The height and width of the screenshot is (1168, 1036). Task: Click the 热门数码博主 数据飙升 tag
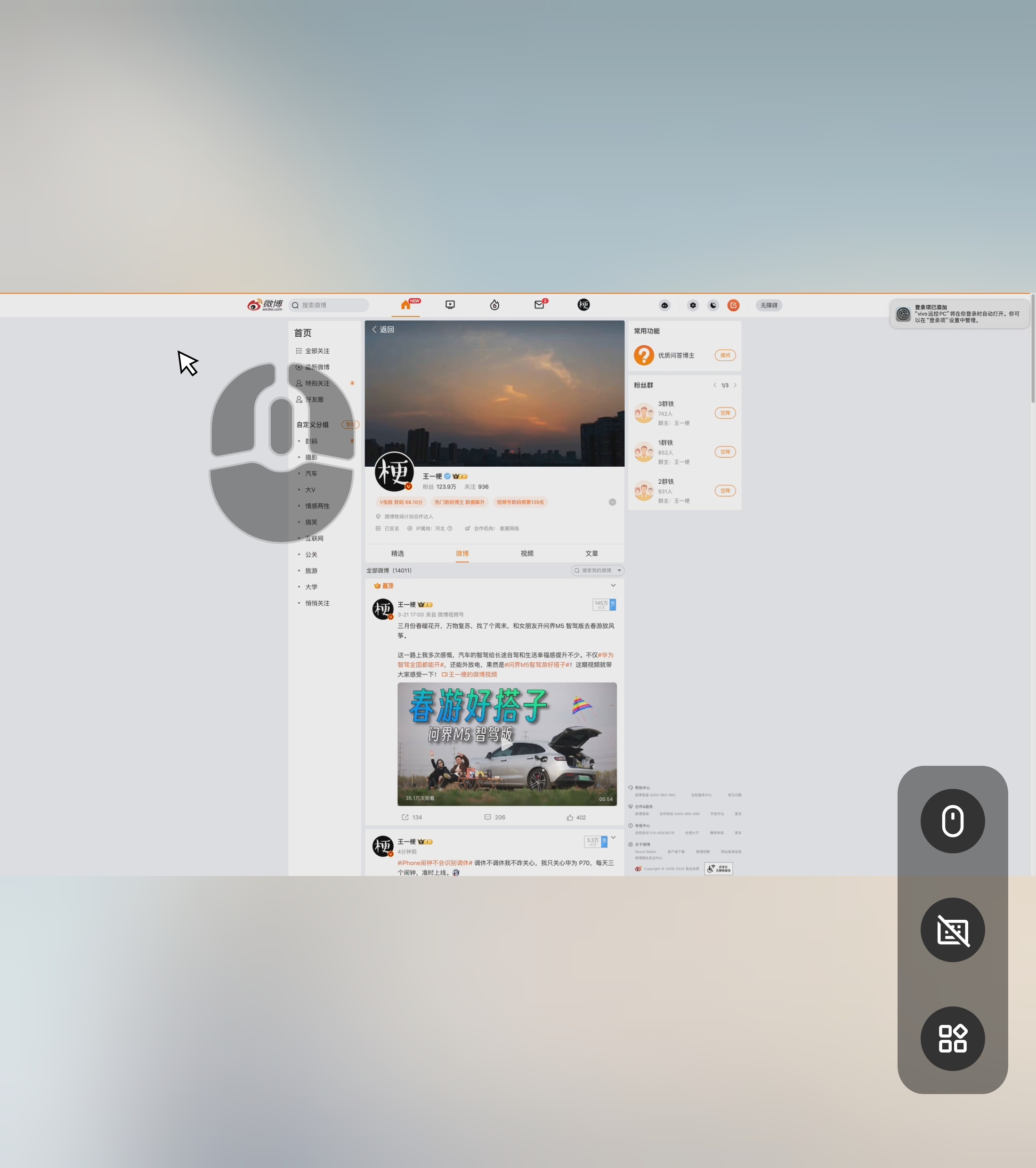click(x=460, y=502)
